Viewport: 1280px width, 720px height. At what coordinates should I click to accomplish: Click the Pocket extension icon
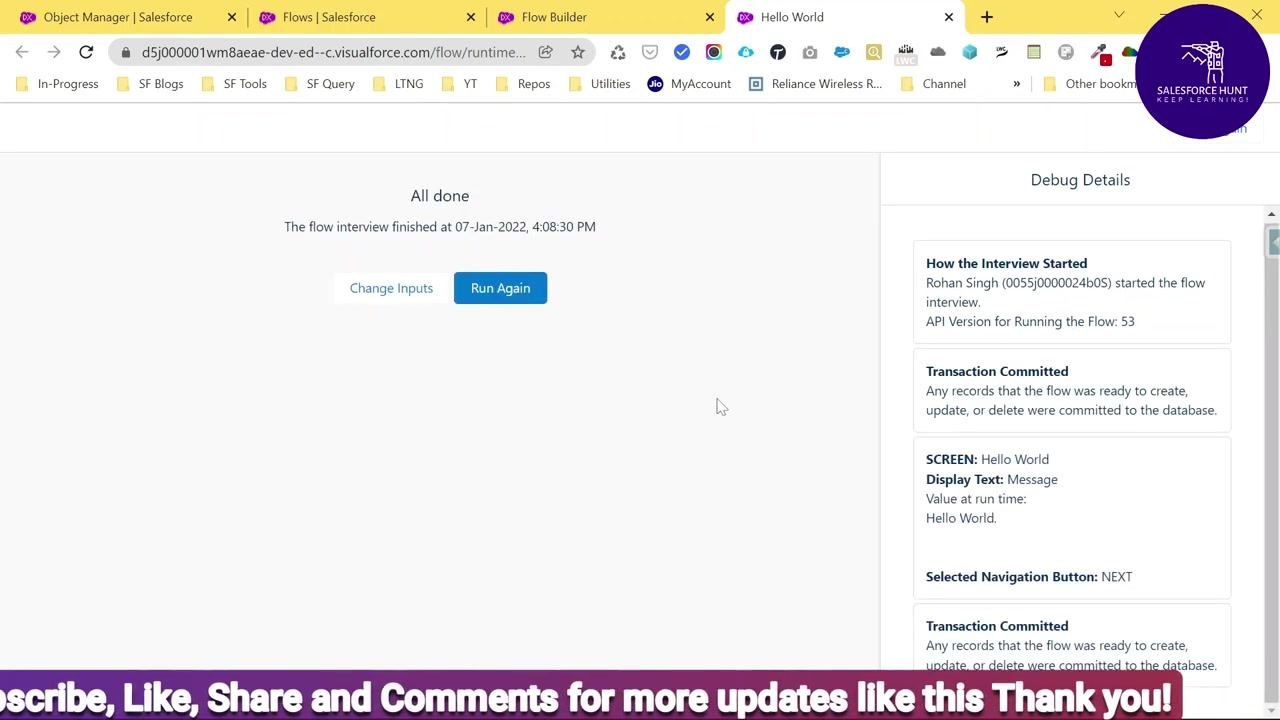650,52
